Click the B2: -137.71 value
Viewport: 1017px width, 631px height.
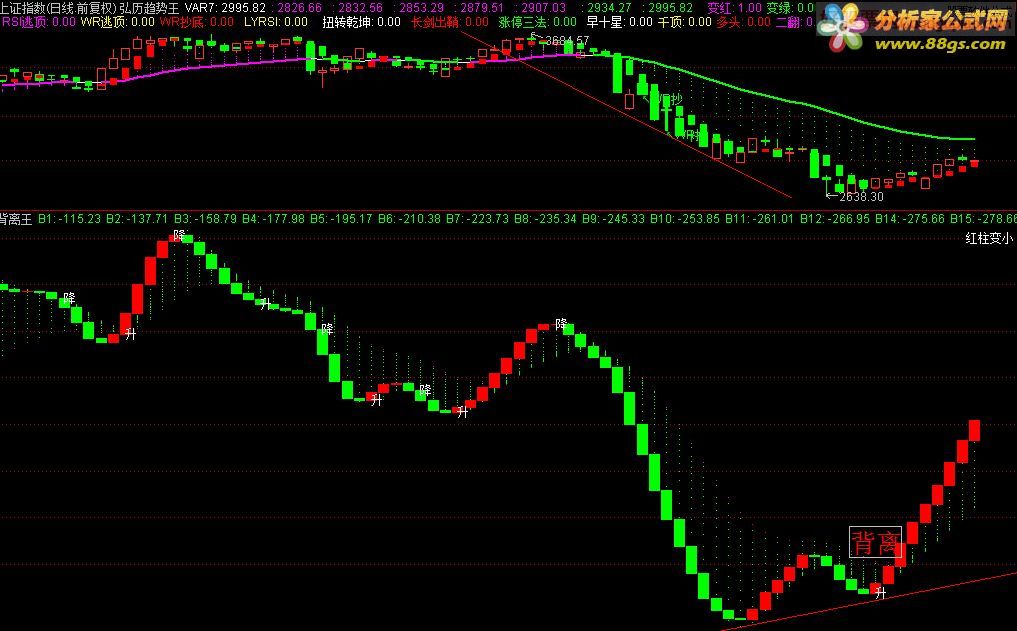137,219
